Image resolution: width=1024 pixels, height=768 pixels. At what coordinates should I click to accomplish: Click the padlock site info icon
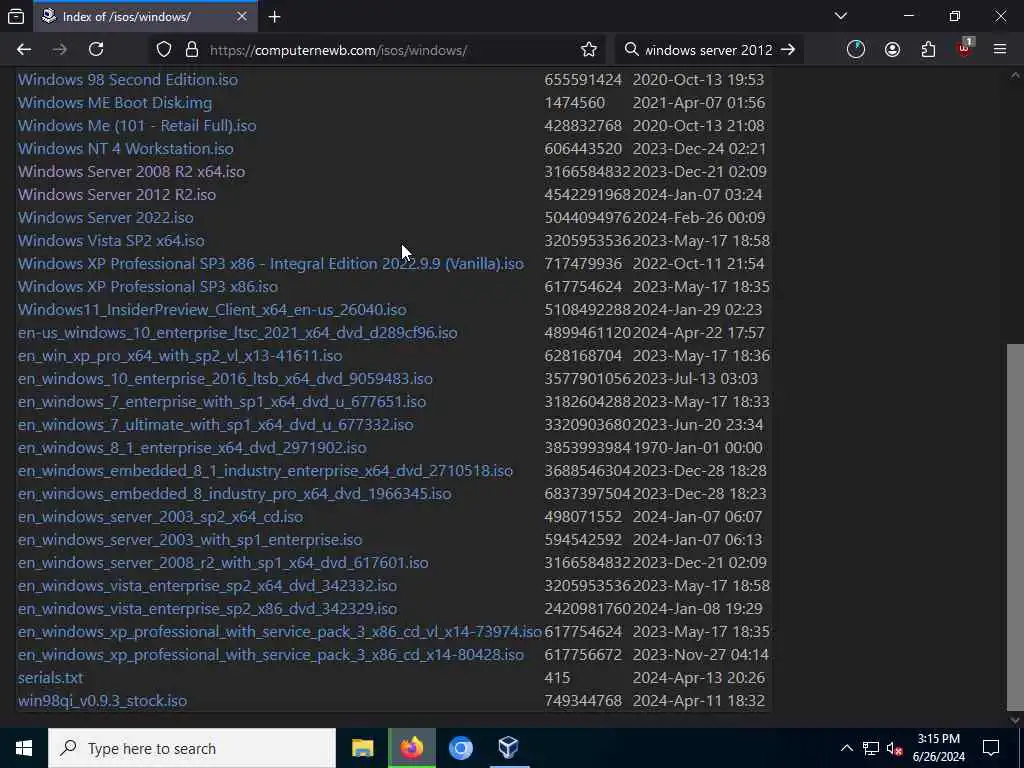pyautogui.click(x=192, y=50)
